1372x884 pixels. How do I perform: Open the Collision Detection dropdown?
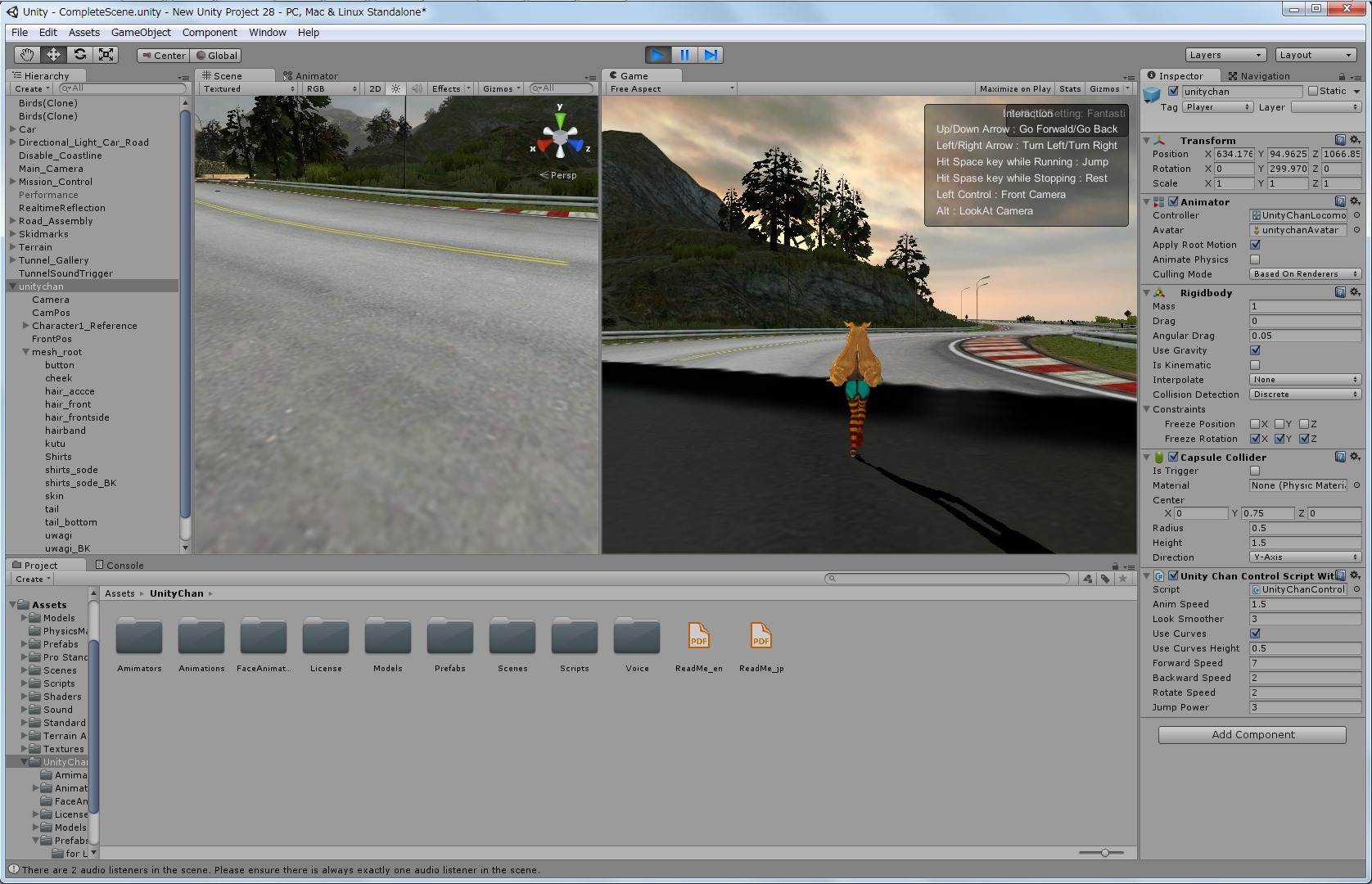(1304, 395)
